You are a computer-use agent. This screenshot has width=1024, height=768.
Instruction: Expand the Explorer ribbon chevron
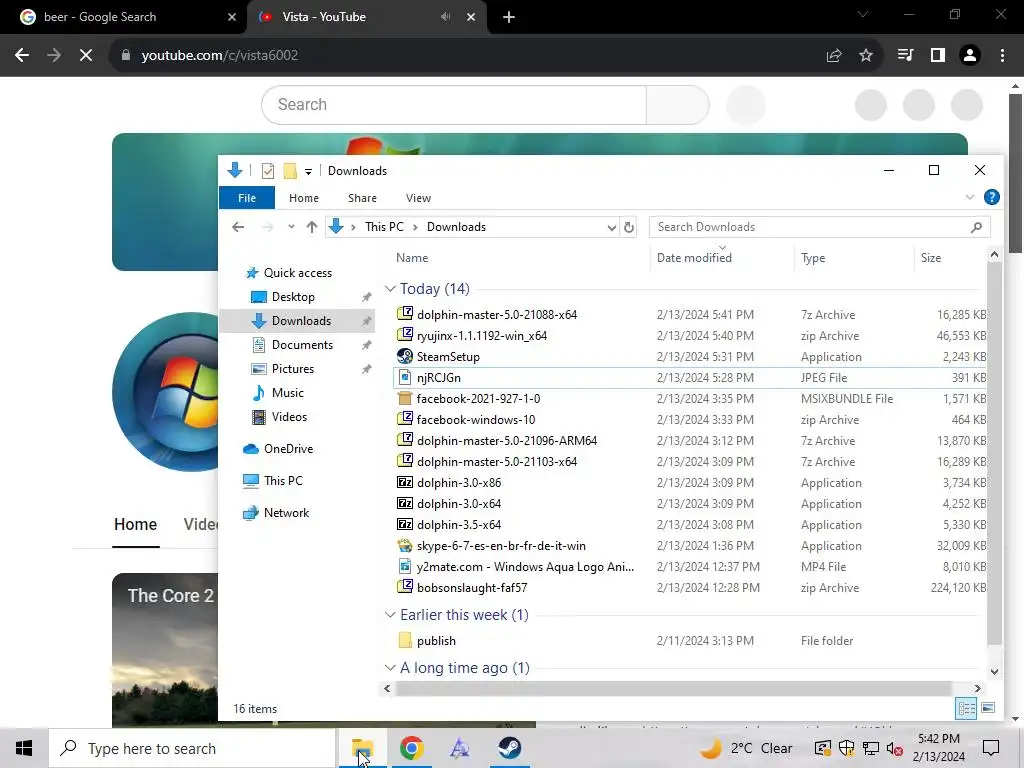[970, 197]
